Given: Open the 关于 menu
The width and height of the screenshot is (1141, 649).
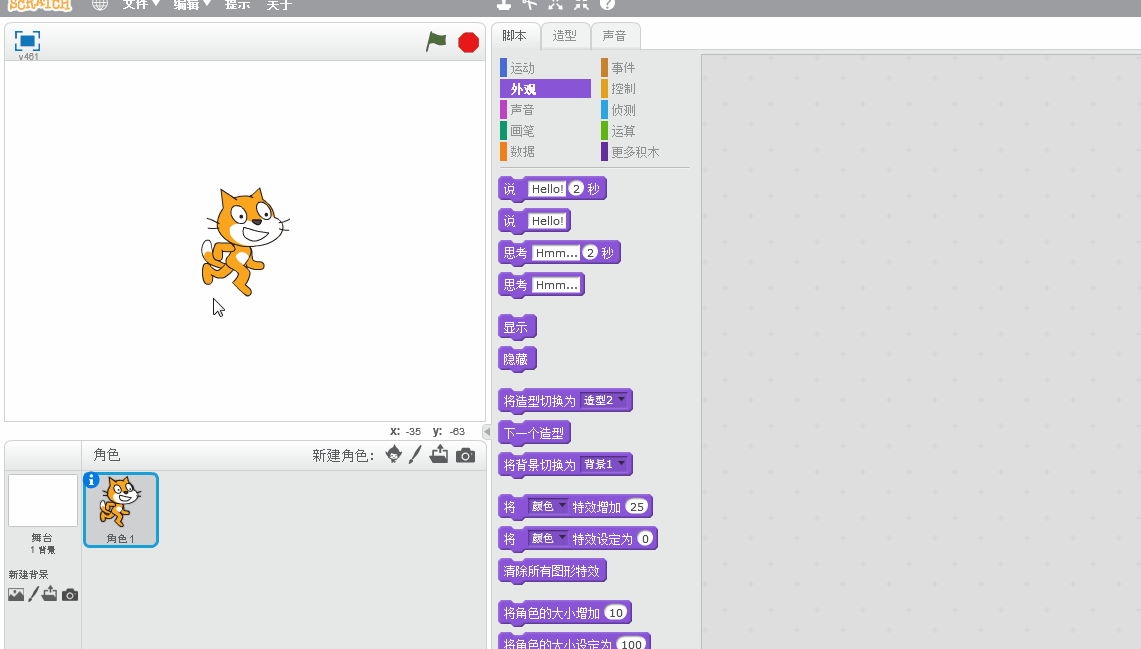Looking at the screenshot, I should pyautogui.click(x=279, y=4).
